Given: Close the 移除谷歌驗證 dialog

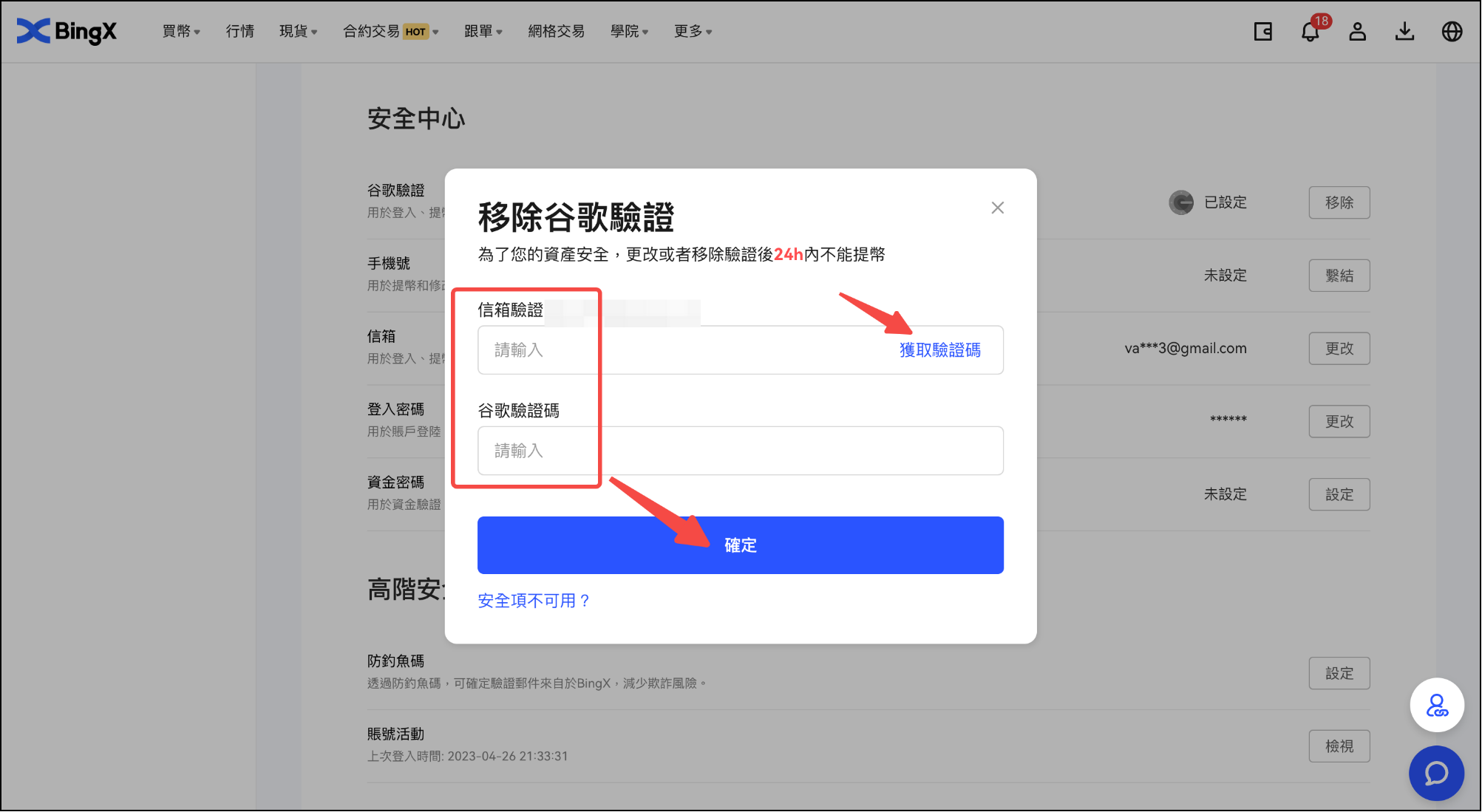Looking at the screenshot, I should point(997,208).
